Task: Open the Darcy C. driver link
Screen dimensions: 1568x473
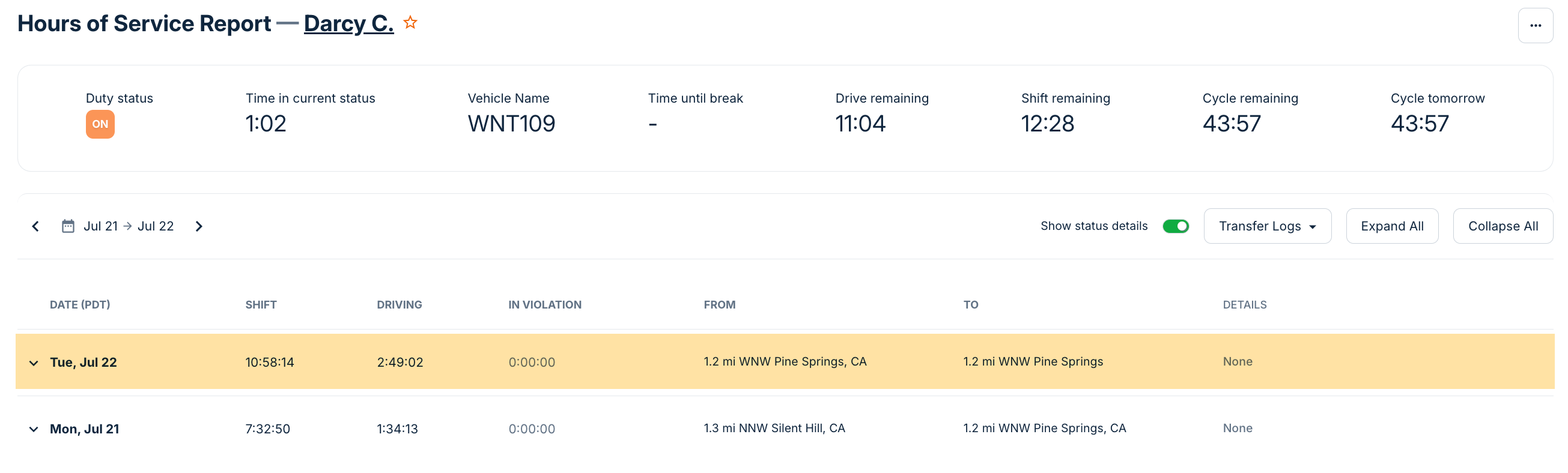Action: coord(348,23)
